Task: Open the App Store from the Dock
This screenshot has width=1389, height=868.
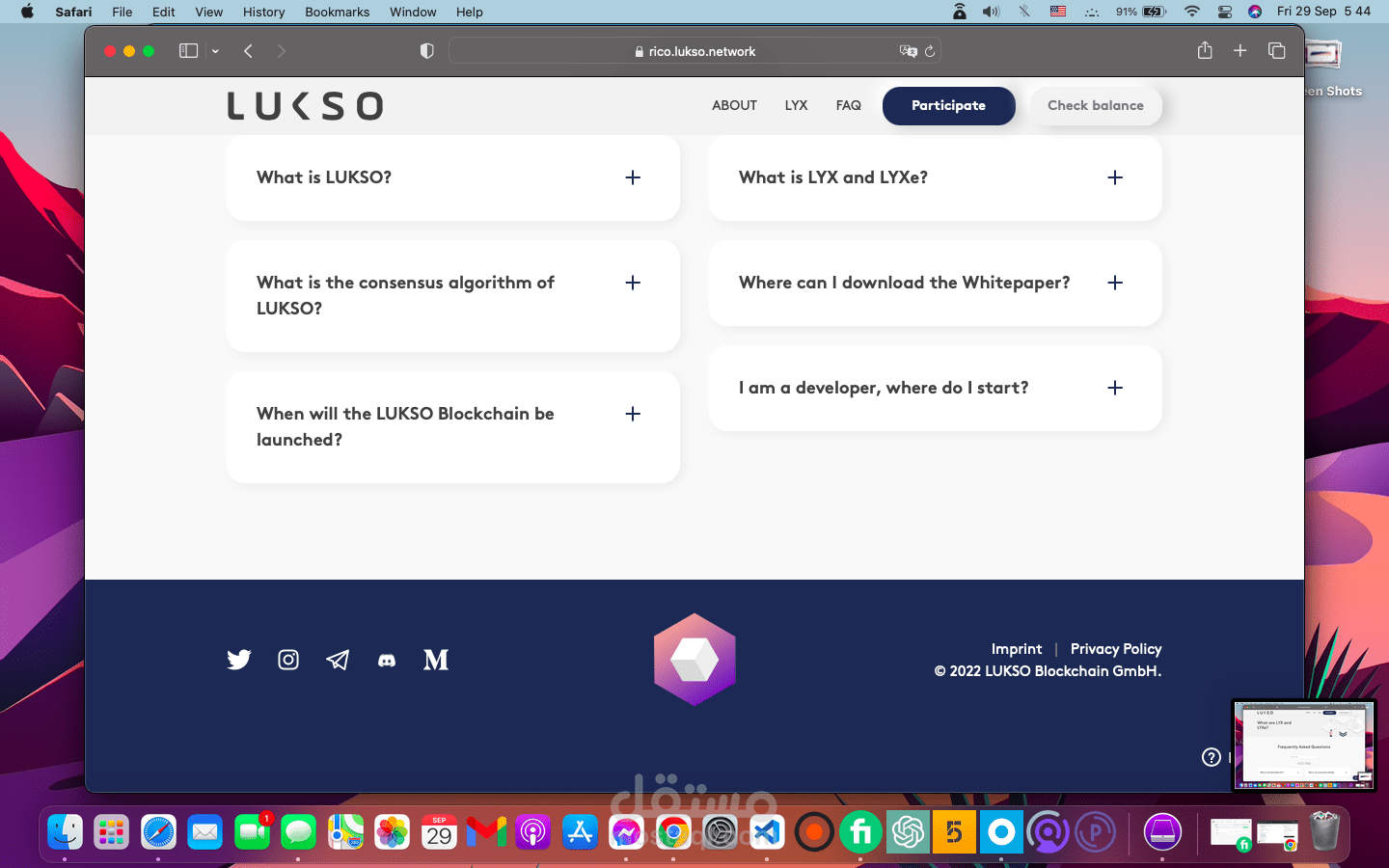Action: coord(580,831)
